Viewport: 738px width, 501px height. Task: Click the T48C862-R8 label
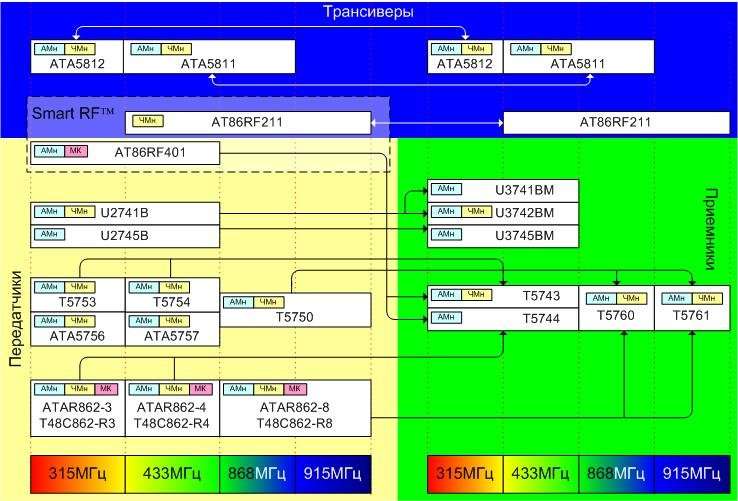295,423
